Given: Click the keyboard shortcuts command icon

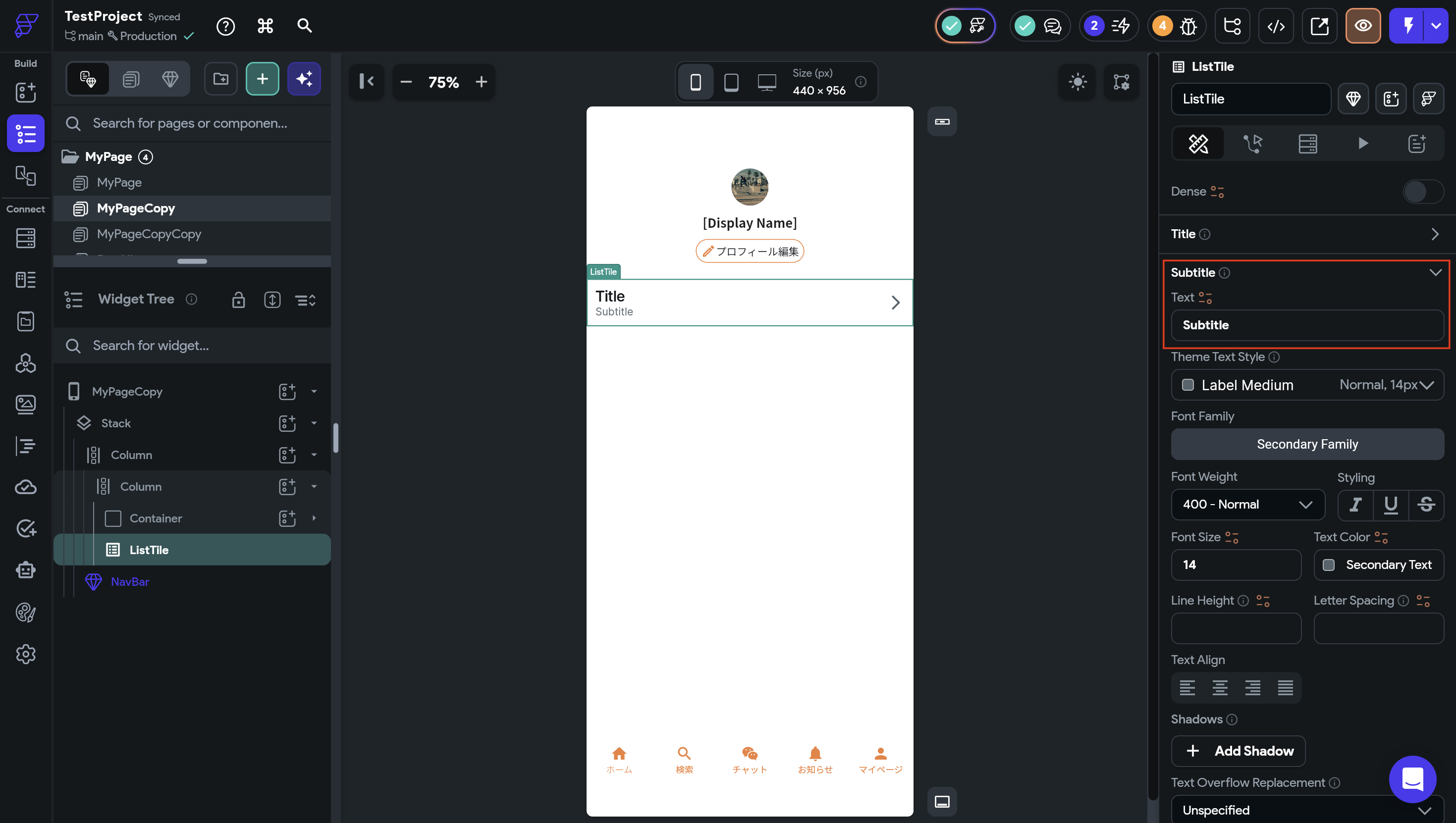Looking at the screenshot, I should pyautogui.click(x=265, y=26).
